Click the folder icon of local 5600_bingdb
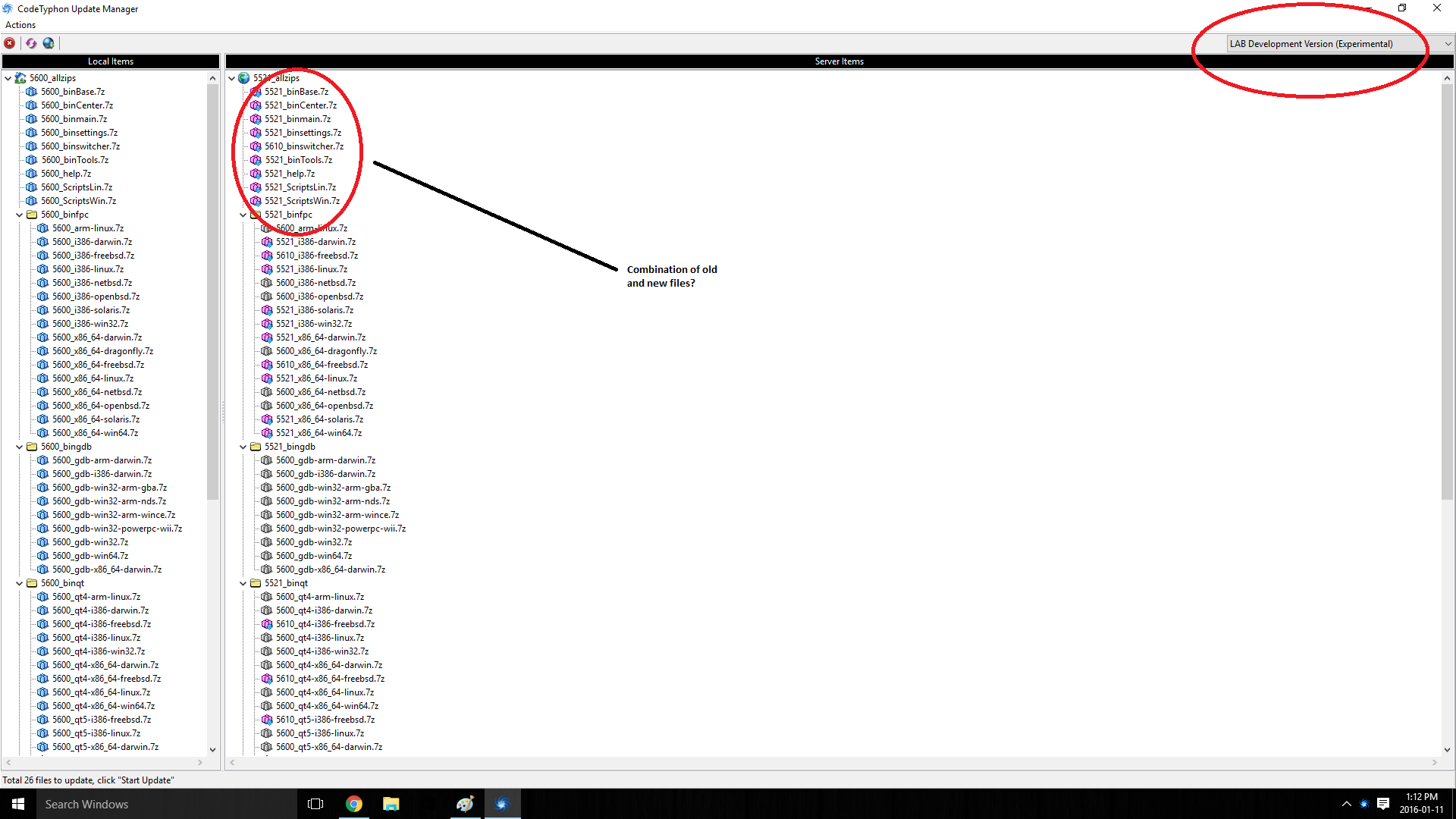 [32, 447]
